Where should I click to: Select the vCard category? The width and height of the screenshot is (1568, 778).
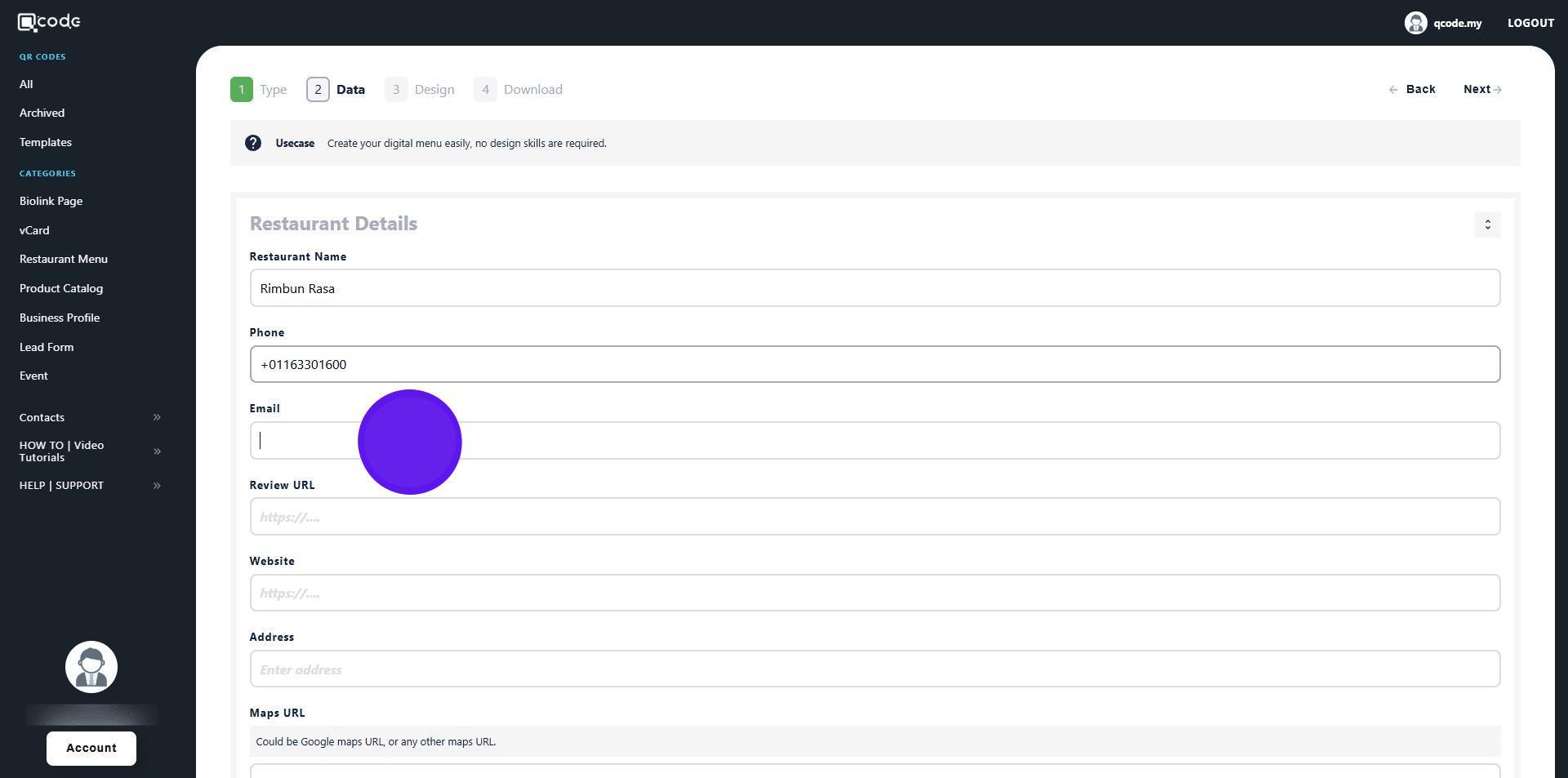click(x=34, y=230)
